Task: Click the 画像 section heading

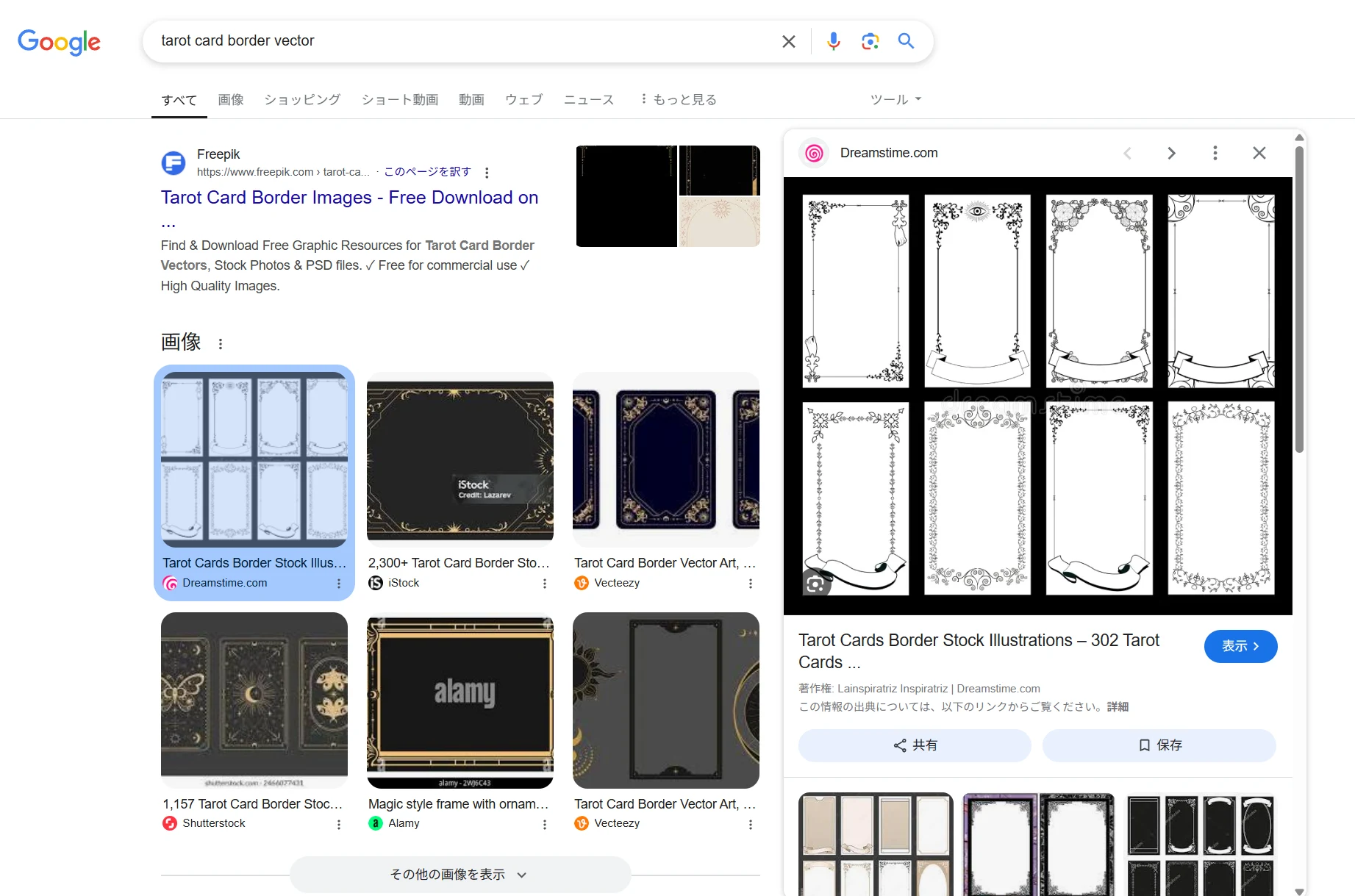Action: [181, 342]
